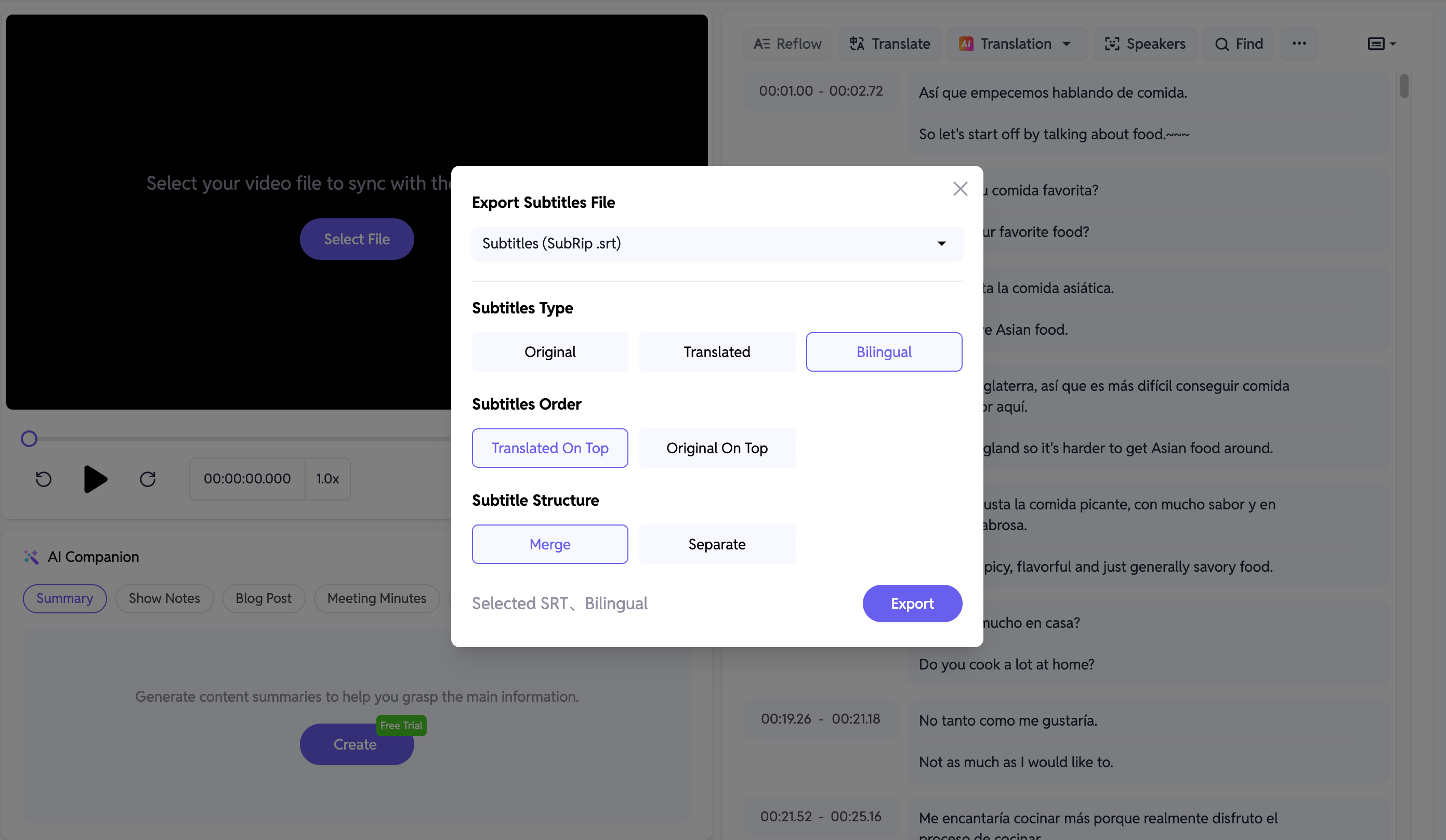Expand the subtitles format dropdown
Viewport: 1446px width, 840px height.
pyautogui.click(x=940, y=243)
